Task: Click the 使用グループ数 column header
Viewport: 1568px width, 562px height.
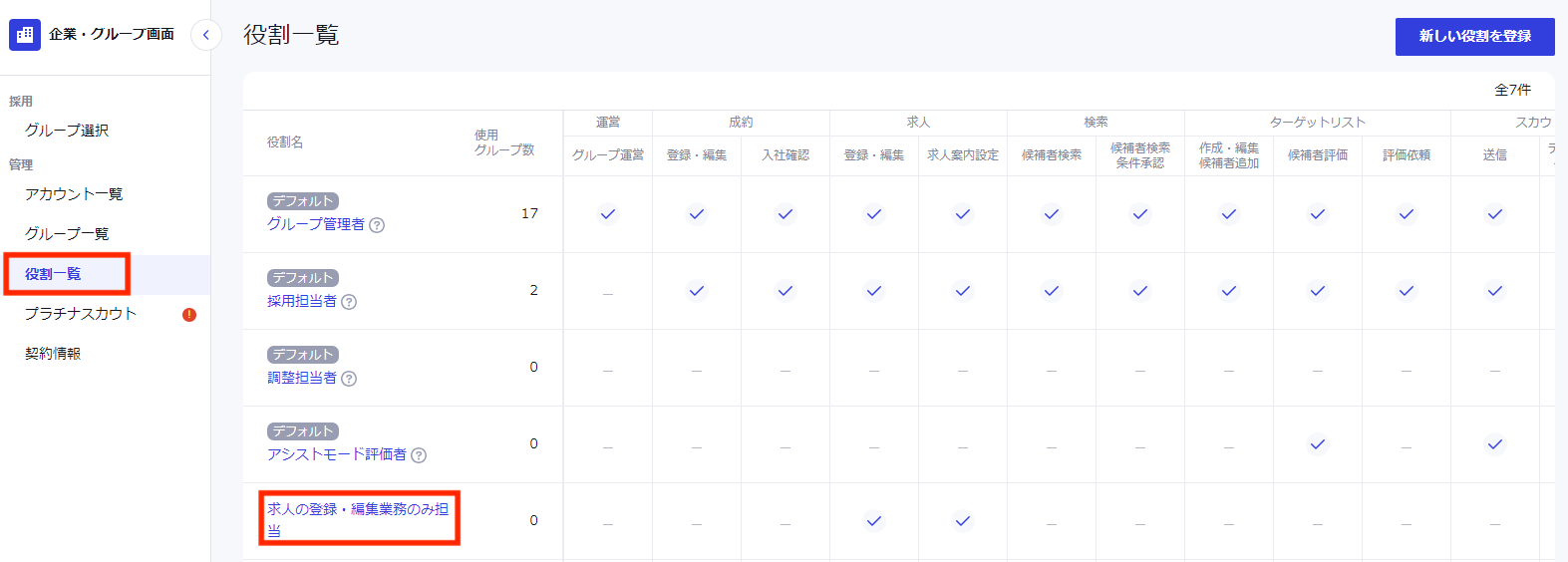Action: point(504,142)
